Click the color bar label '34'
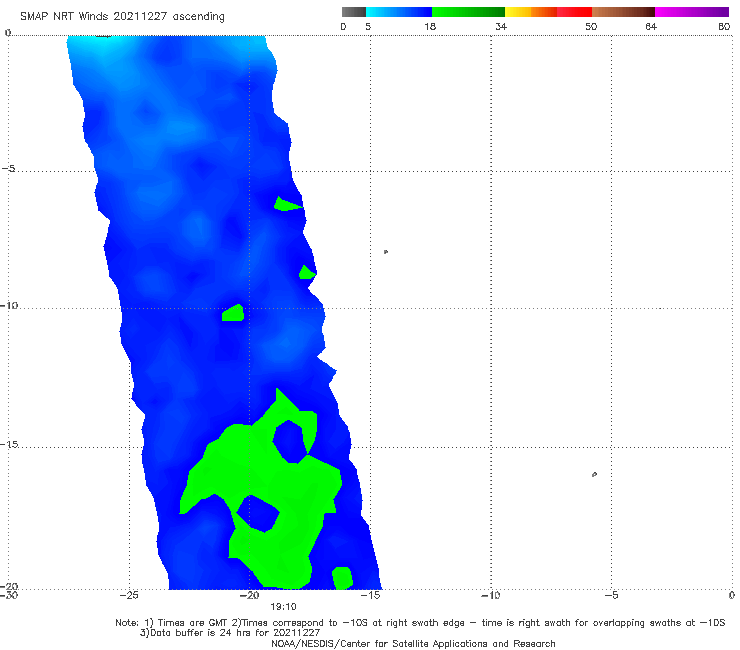Viewport: 740px width, 650px height. pos(501,26)
